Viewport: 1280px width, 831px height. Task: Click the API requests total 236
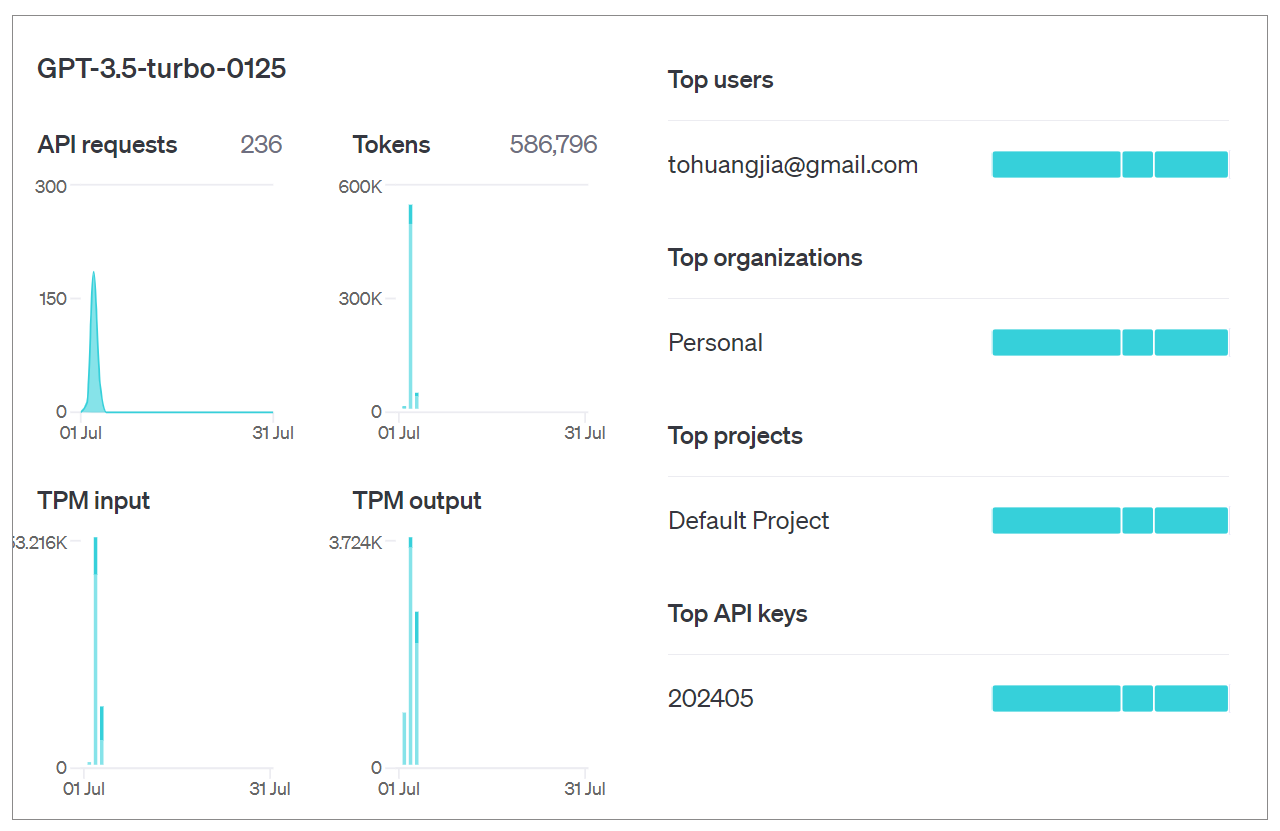point(261,145)
